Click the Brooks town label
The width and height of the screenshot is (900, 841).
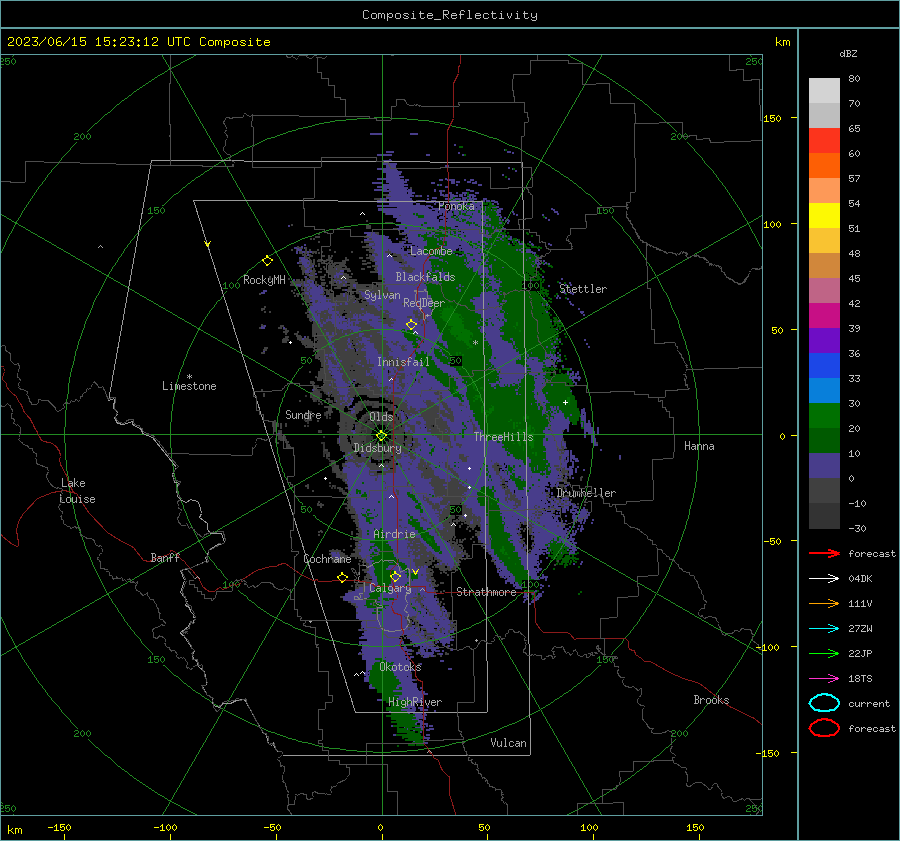[711, 700]
